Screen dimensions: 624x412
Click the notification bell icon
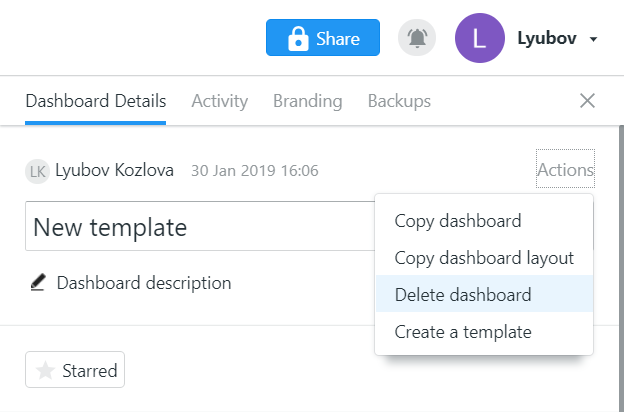pyautogui.click(x=417, y=38)
